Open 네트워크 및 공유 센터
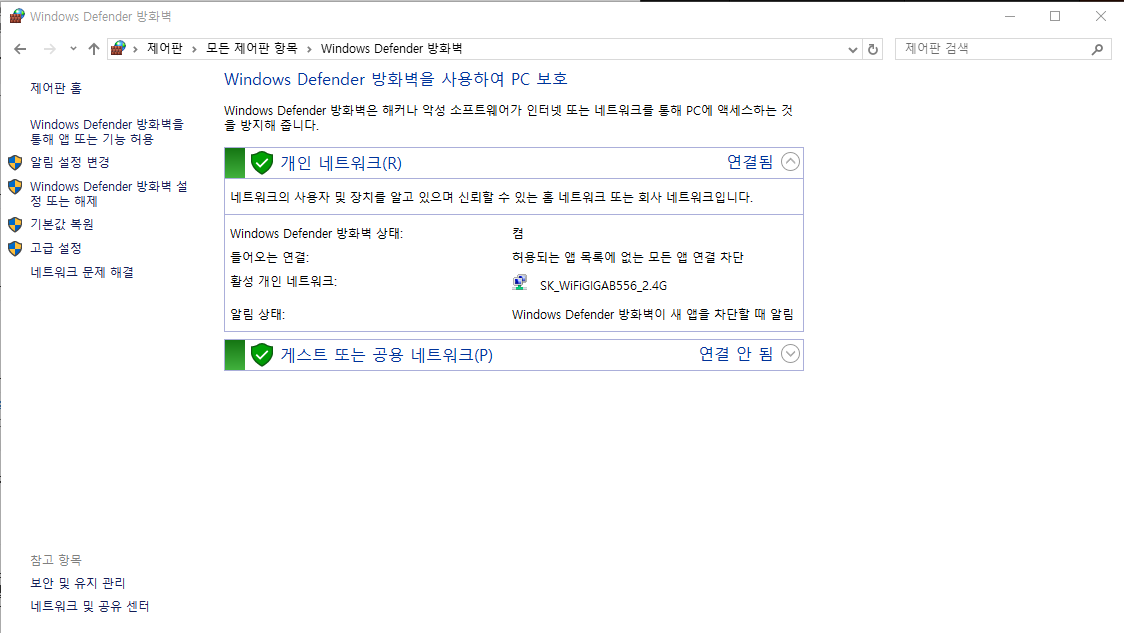Image resolution: width=1124 pixels, height=633 pixels. point(89,605)
